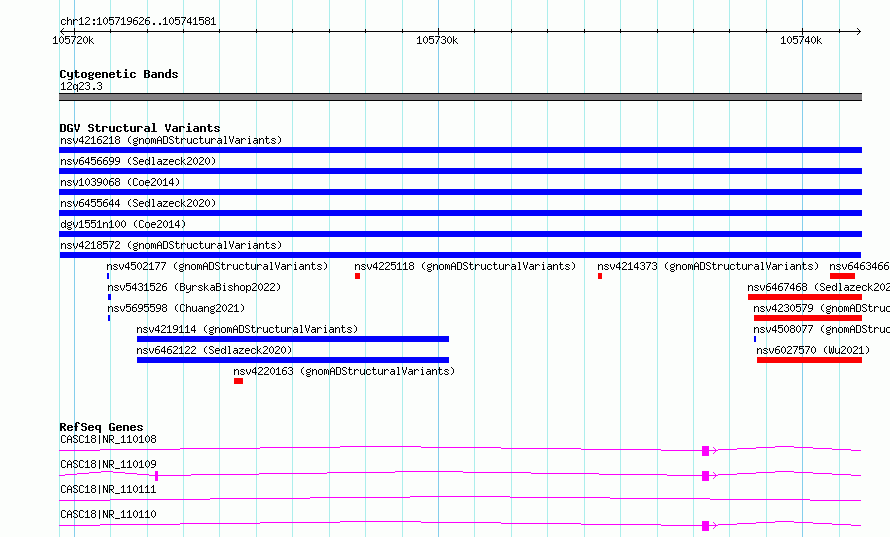Open the CASC18|NR_110109 transcript label
Screen dimensions: 890x537
[108, 464]
